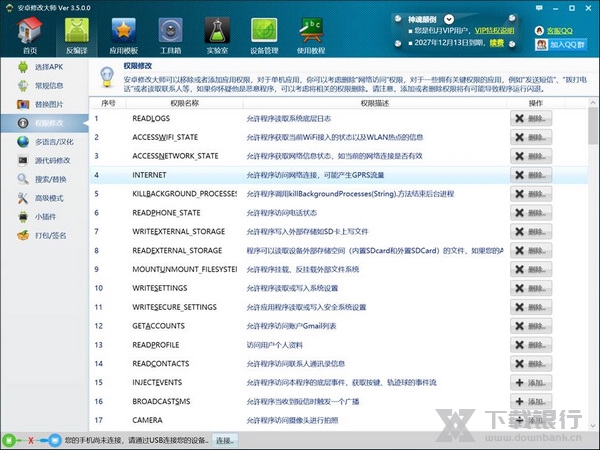This screenshot has height=450, width=600.
Task: Open 常规信息 in the sidebar
Action: tap(44, 86)
